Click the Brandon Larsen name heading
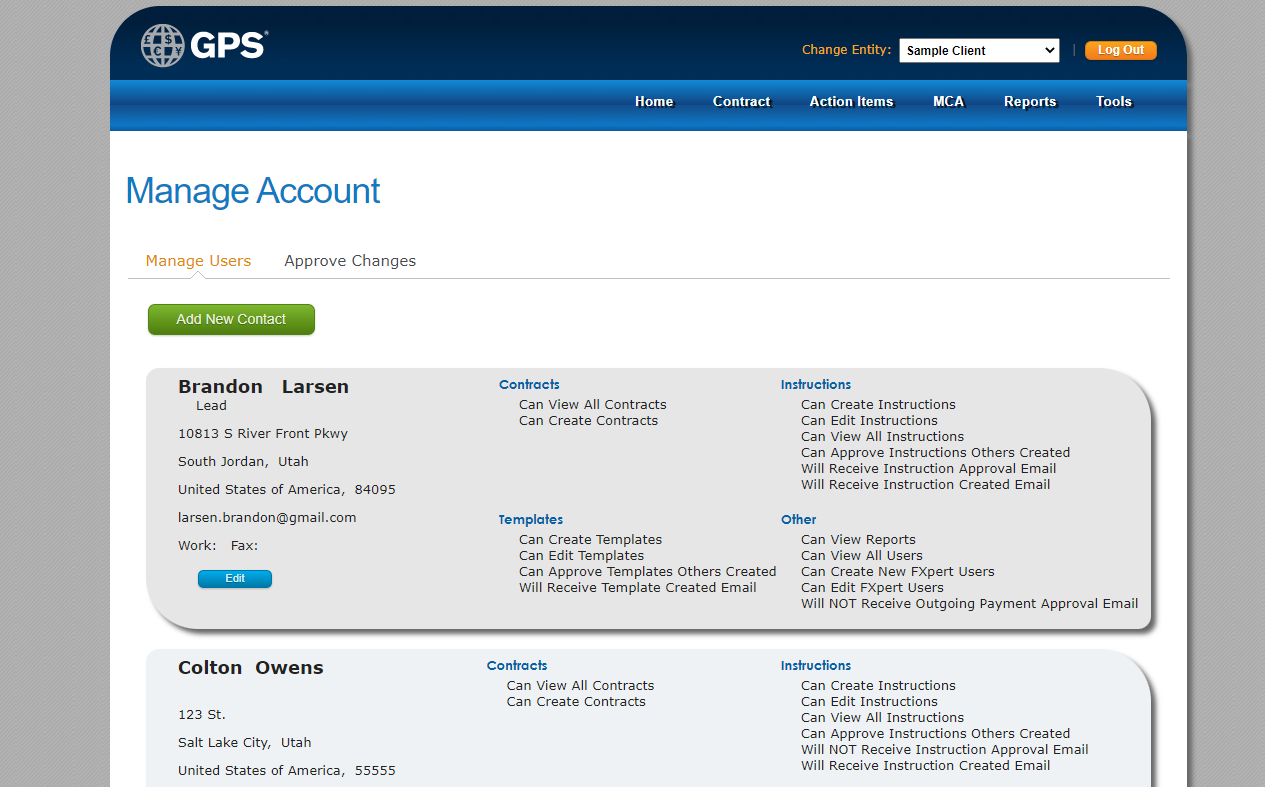1265x787 pixels. [x=263, y=386]
